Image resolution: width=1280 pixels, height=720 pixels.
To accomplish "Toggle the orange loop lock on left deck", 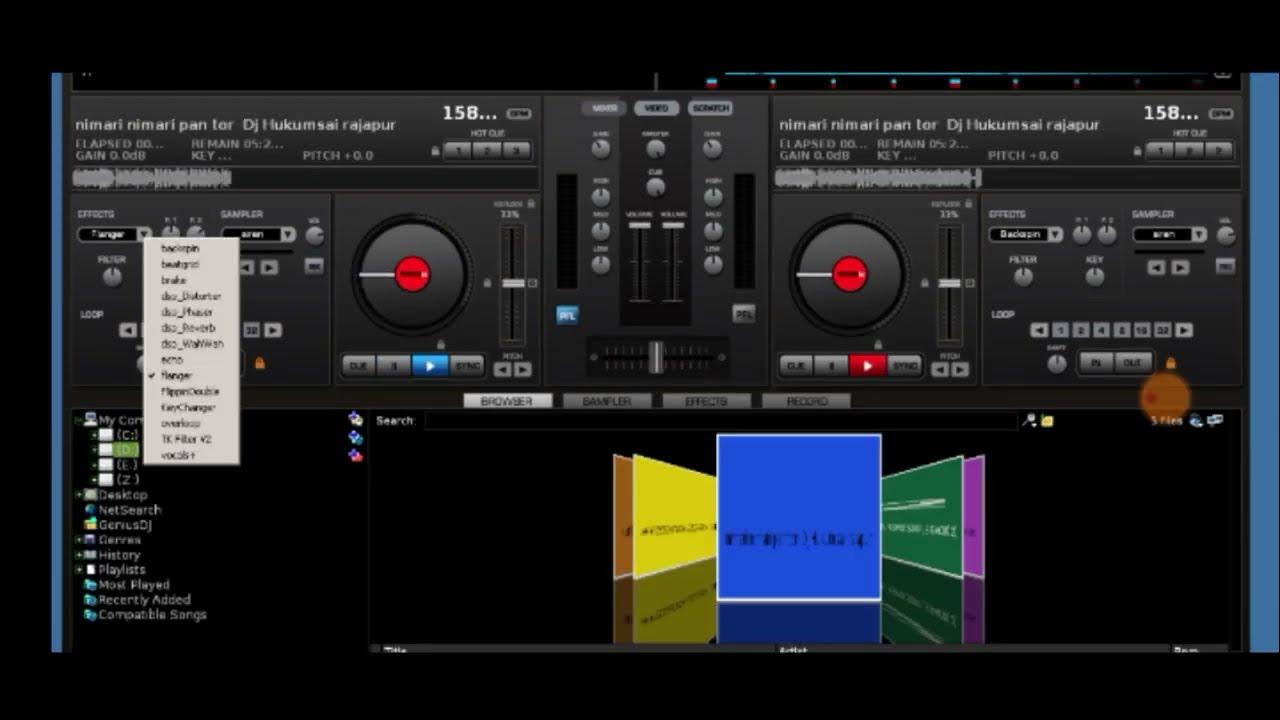I will [x=260, y=364].
